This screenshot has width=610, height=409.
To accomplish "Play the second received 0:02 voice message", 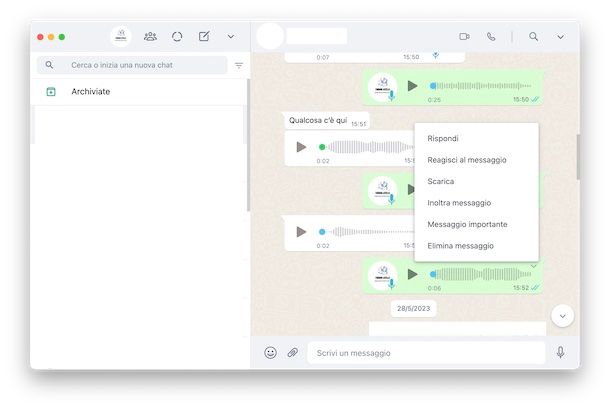I will [301, 232].
